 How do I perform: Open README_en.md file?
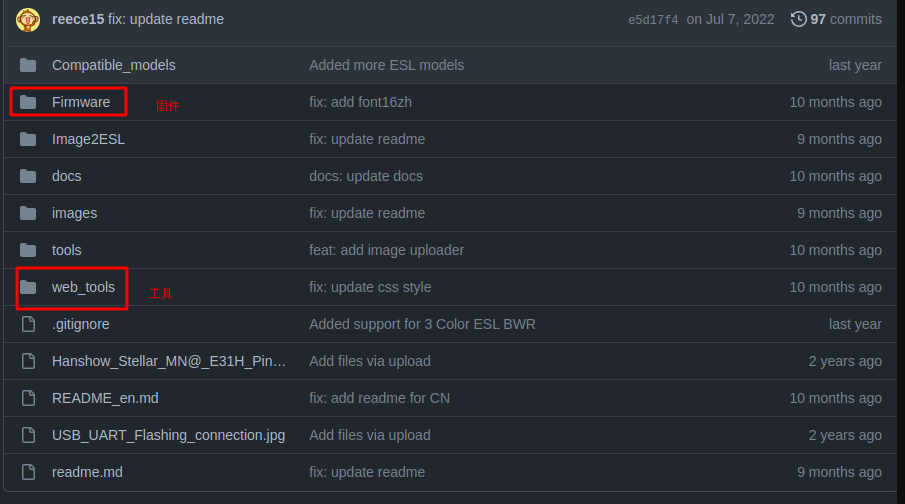(x=105, y=398)
